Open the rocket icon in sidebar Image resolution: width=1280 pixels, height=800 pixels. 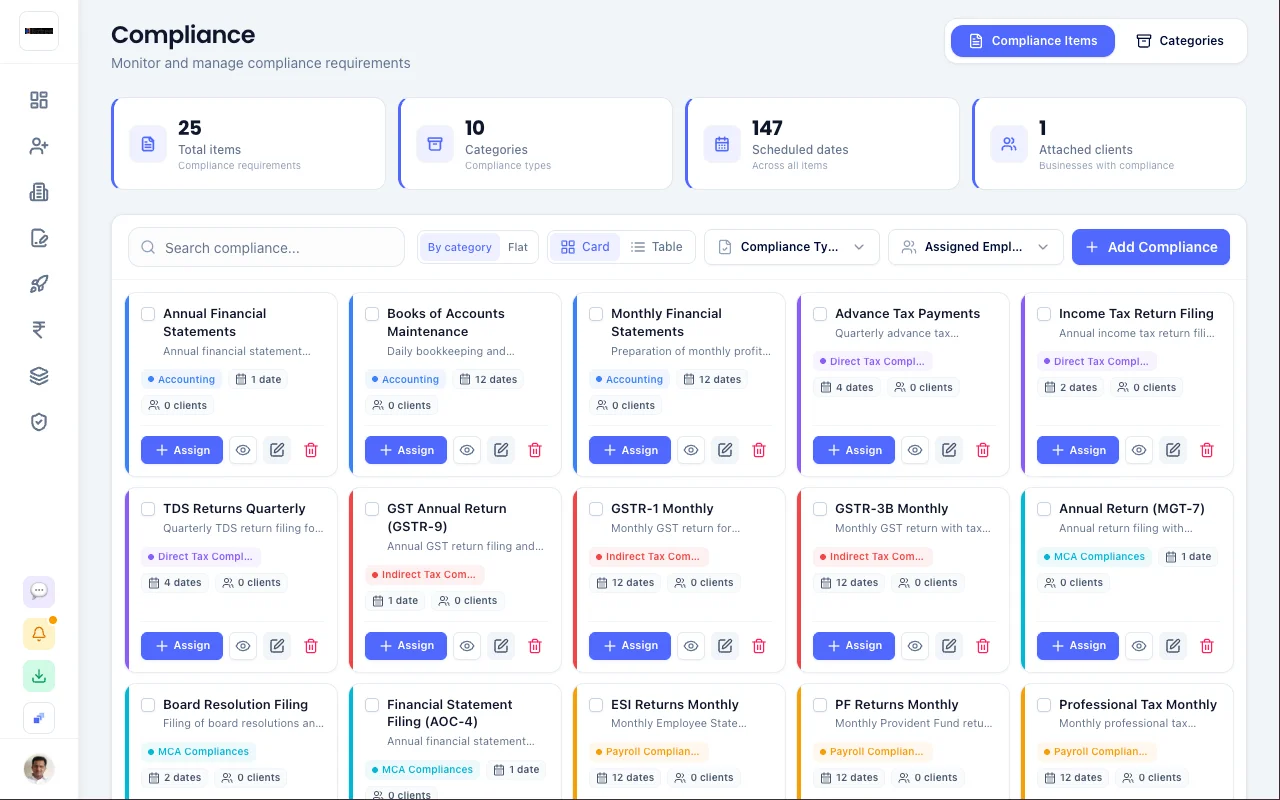pos(39,284)
